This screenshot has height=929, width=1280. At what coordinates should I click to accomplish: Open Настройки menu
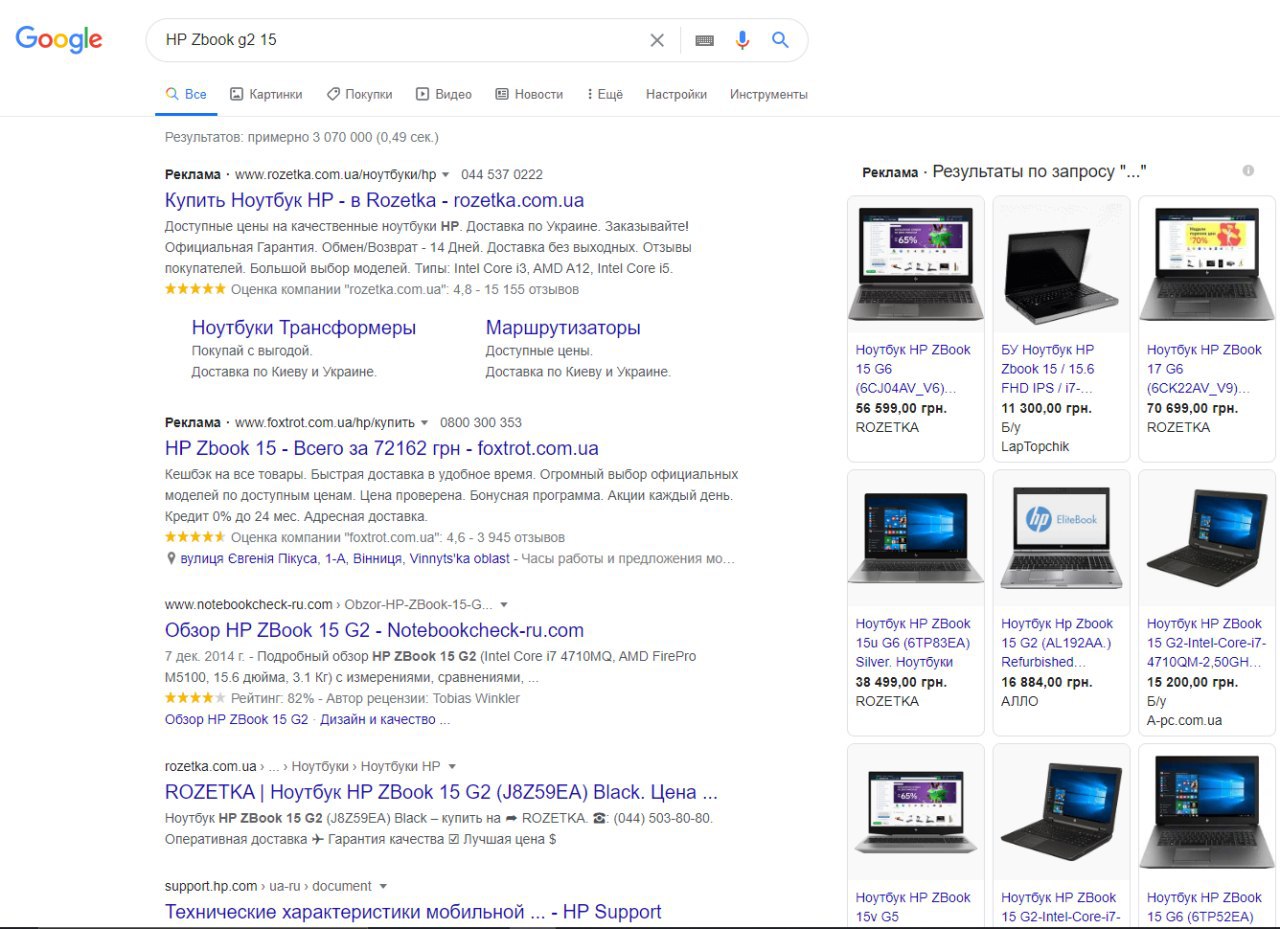click(676, 94)
